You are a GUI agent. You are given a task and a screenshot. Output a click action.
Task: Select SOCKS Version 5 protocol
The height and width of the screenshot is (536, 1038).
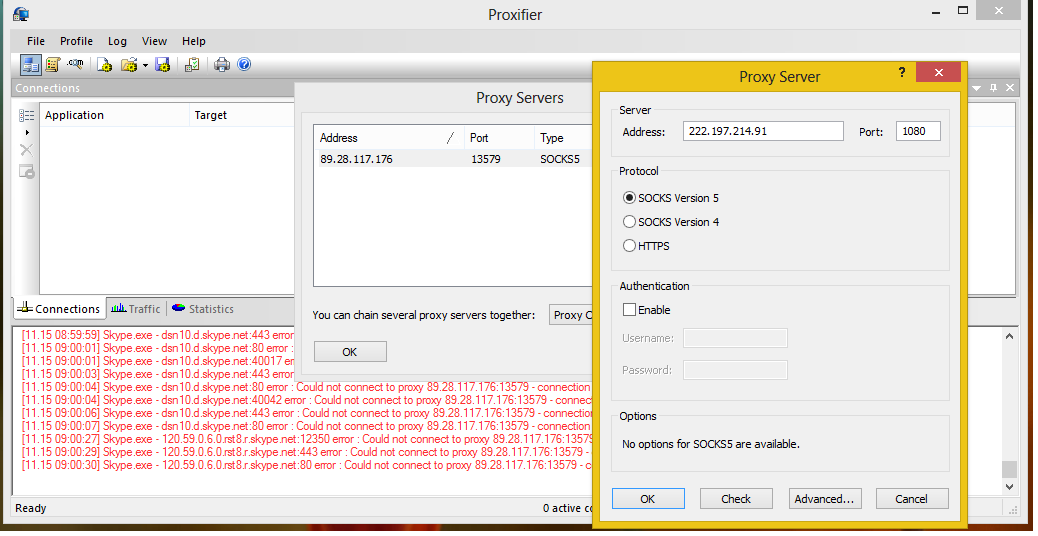630,198
